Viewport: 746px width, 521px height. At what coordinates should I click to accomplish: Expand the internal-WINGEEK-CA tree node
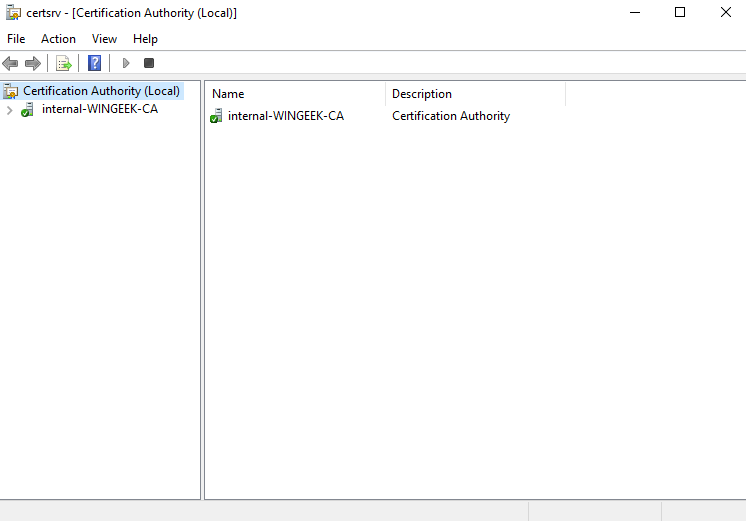tap(9, 110)
